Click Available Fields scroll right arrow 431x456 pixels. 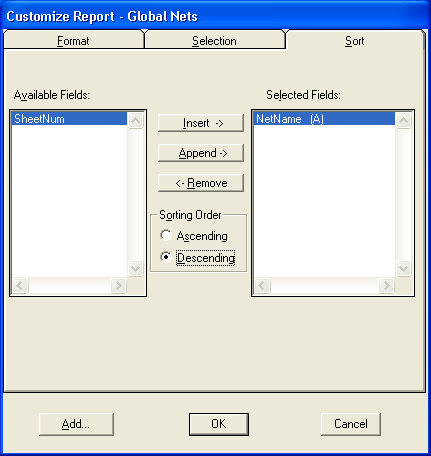118,286
